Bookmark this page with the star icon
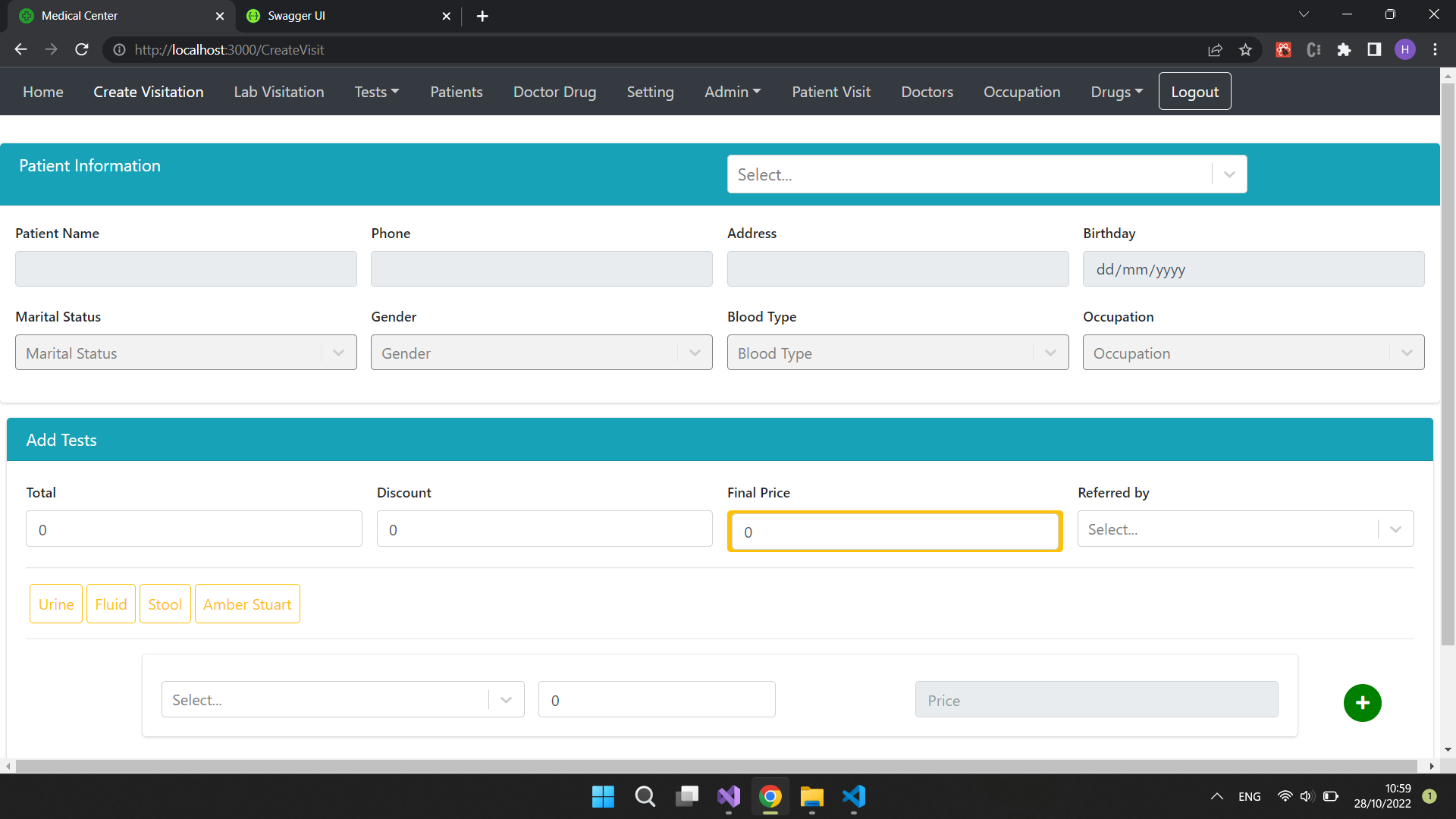 1245,49
